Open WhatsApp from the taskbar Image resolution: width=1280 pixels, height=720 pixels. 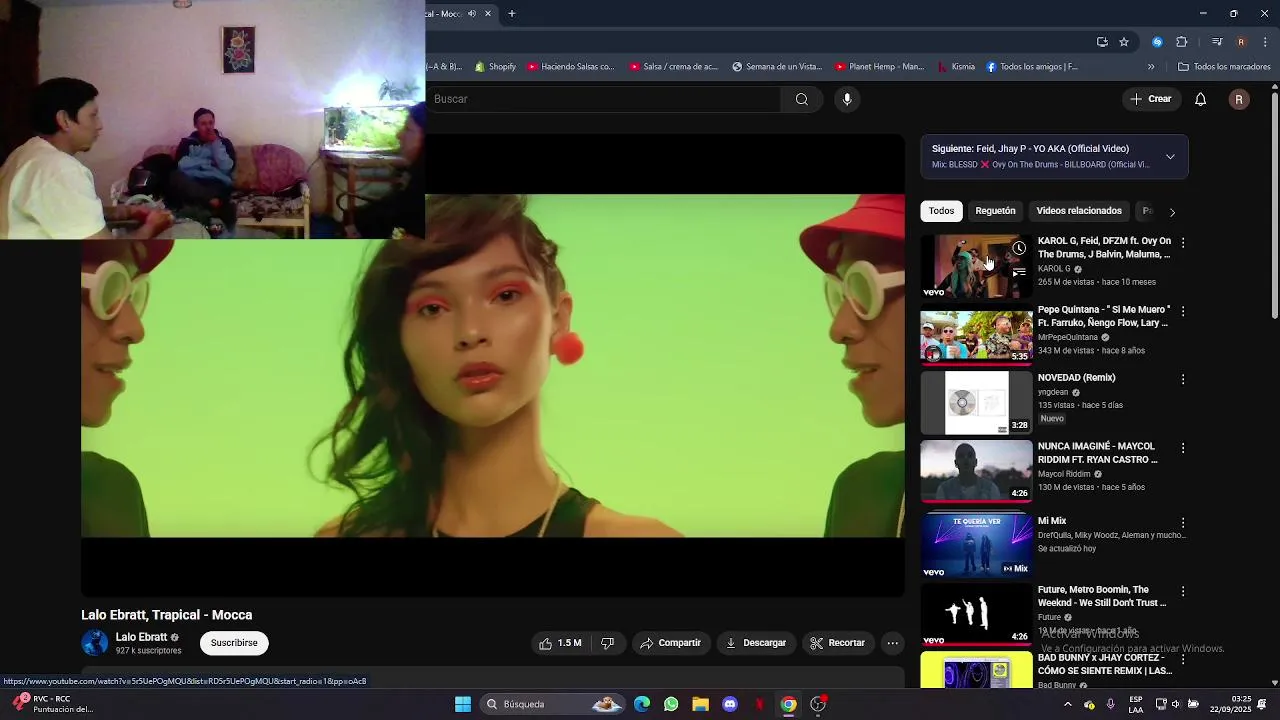click(671, 704)
